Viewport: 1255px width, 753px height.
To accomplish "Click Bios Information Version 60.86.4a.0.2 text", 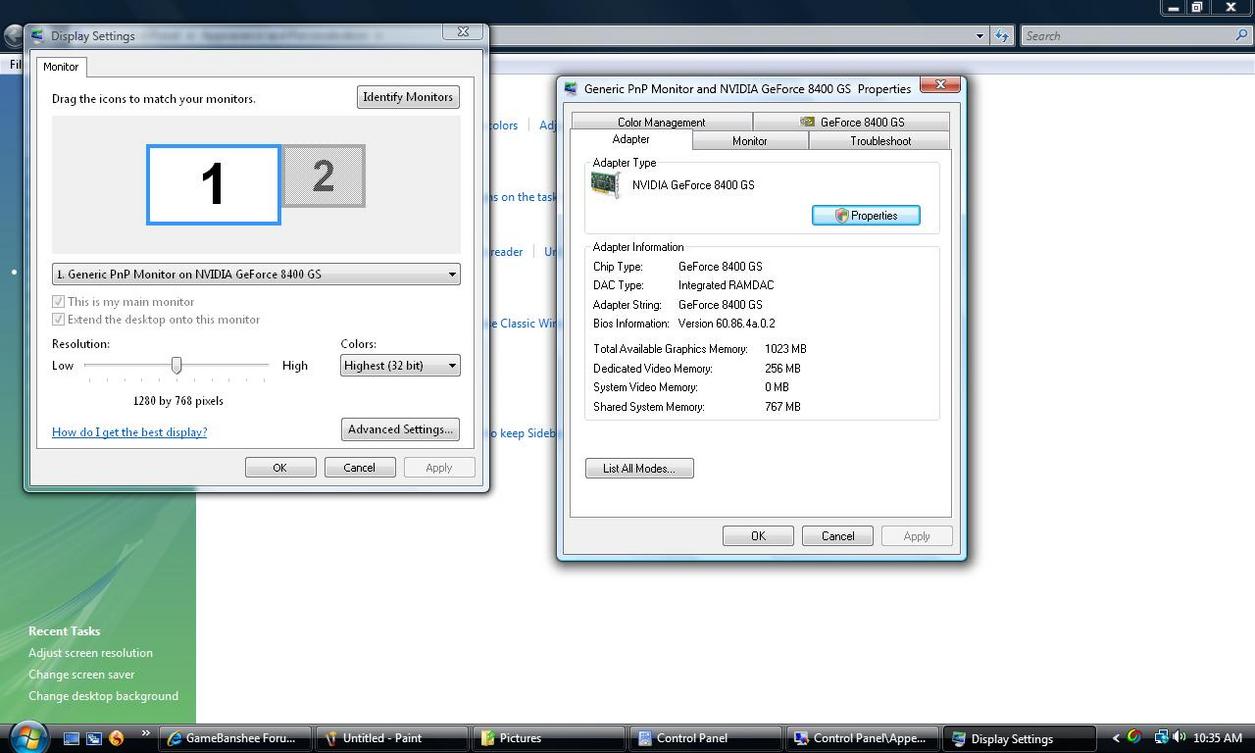I will [x=684, y=324].
